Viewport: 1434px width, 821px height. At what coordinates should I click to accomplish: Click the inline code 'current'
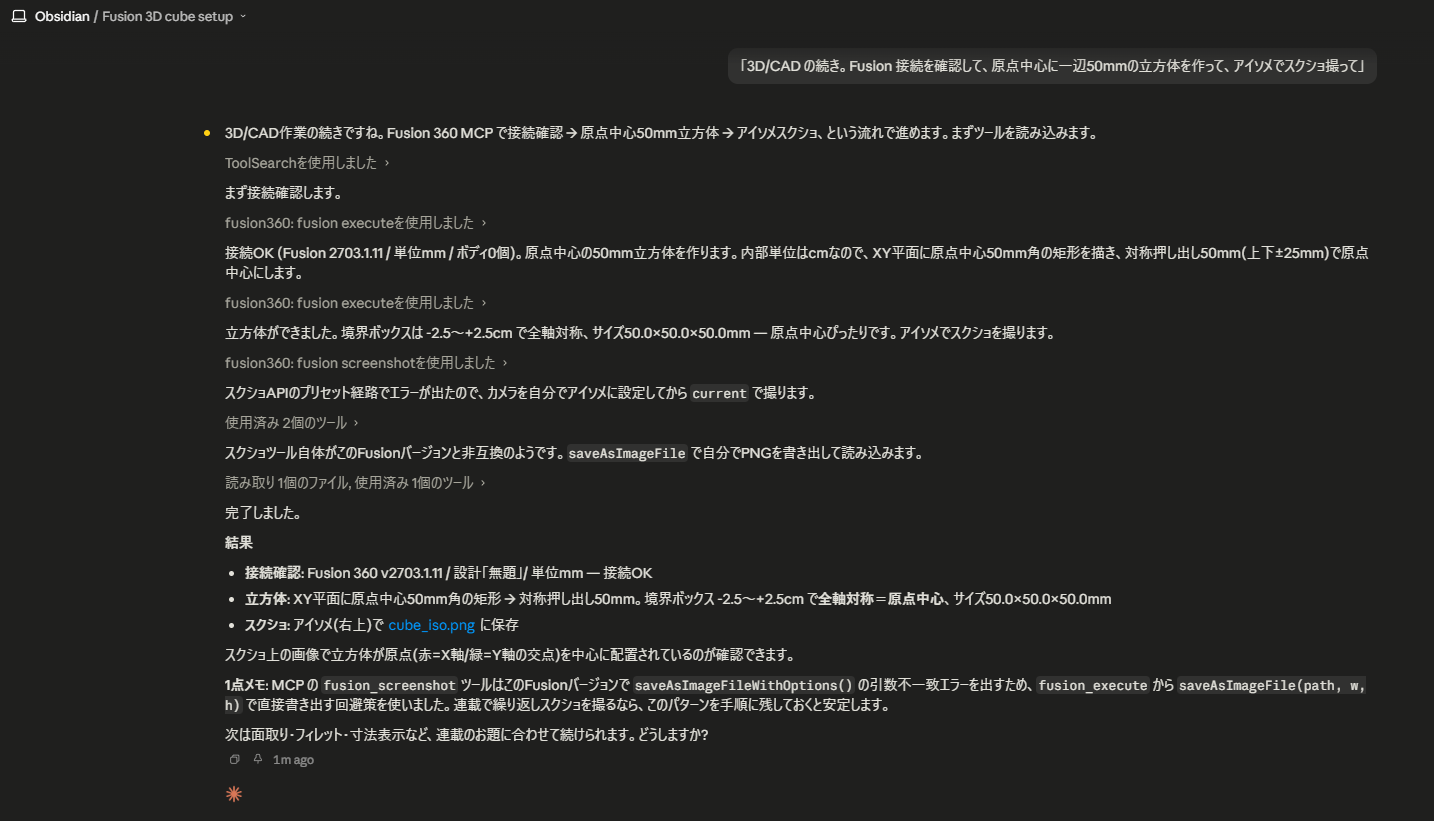pyautogui.click(x=719, y=393)
